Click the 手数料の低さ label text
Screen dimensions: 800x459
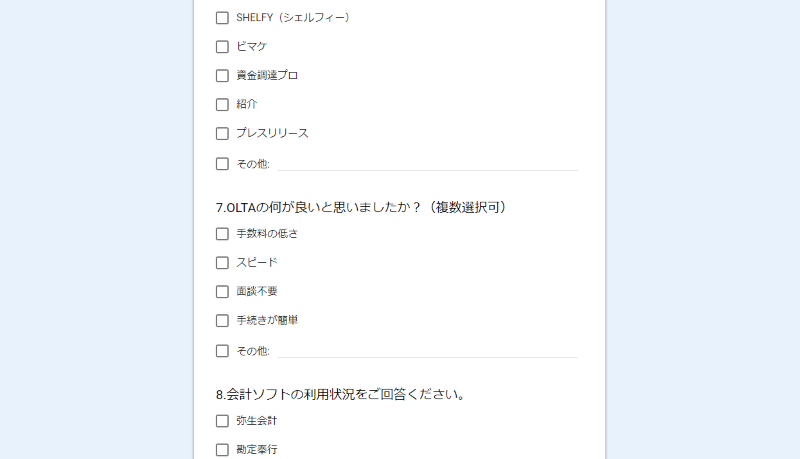tap(267, 234)
